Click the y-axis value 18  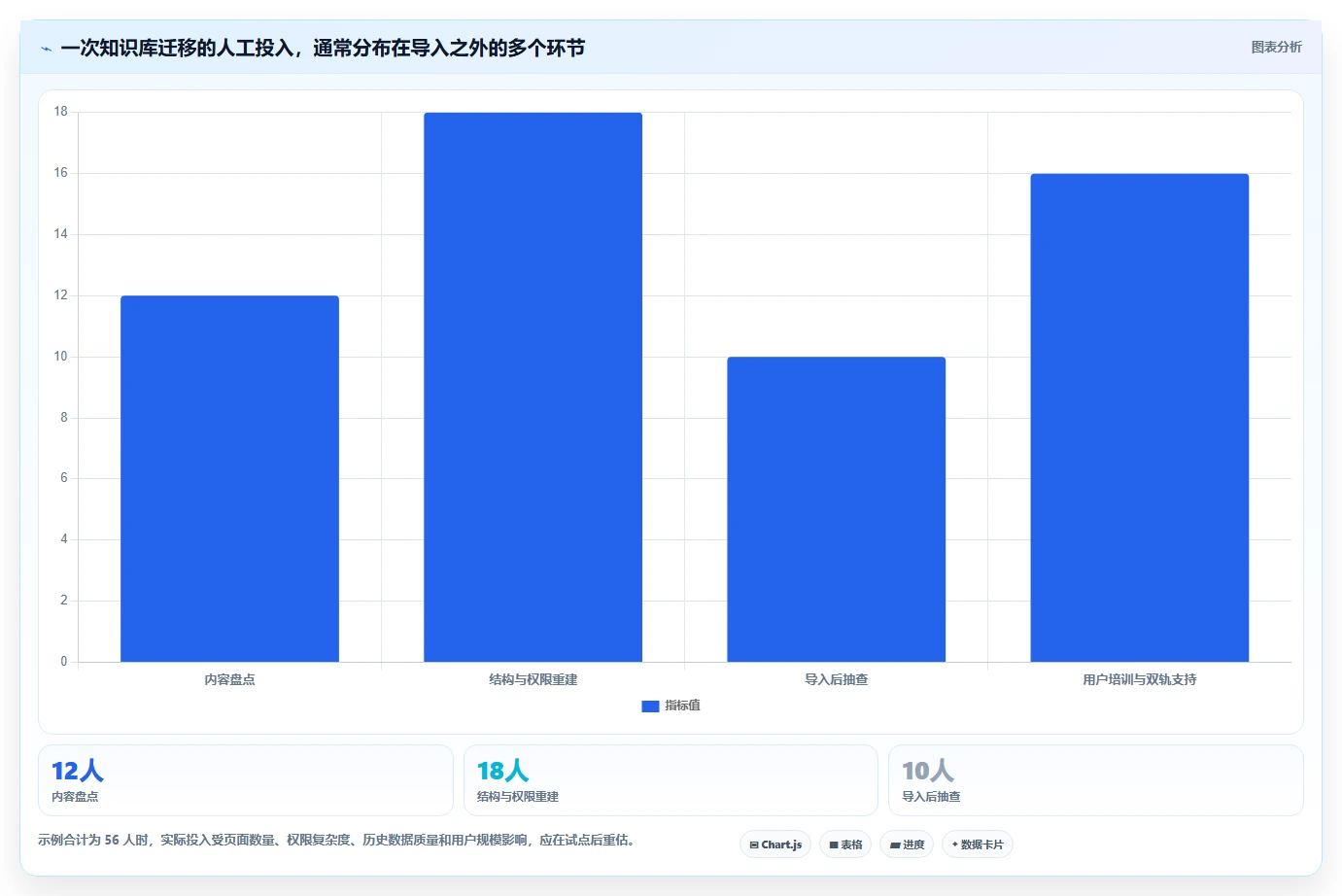pyautogui.click(x=61, y=112)
